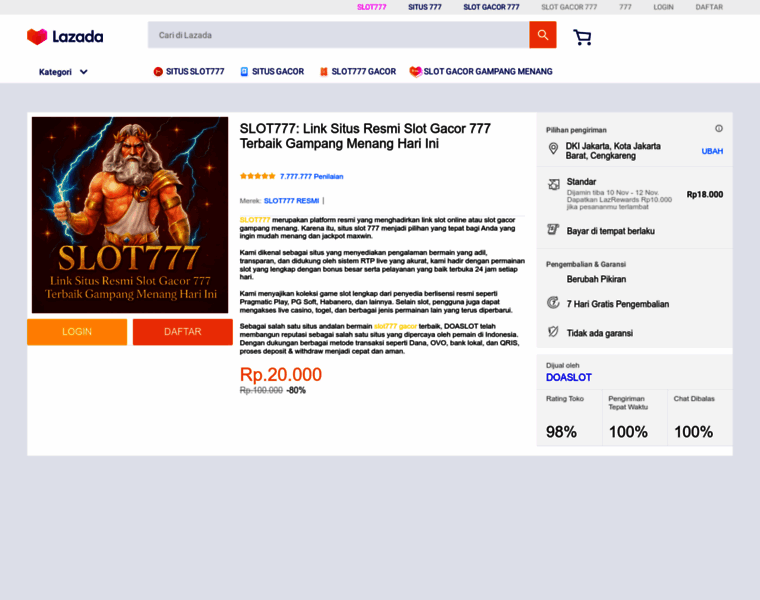Click the -80% discount label
Image resolution: width=760 pixels, height=600 pixels.
(296, 391)
